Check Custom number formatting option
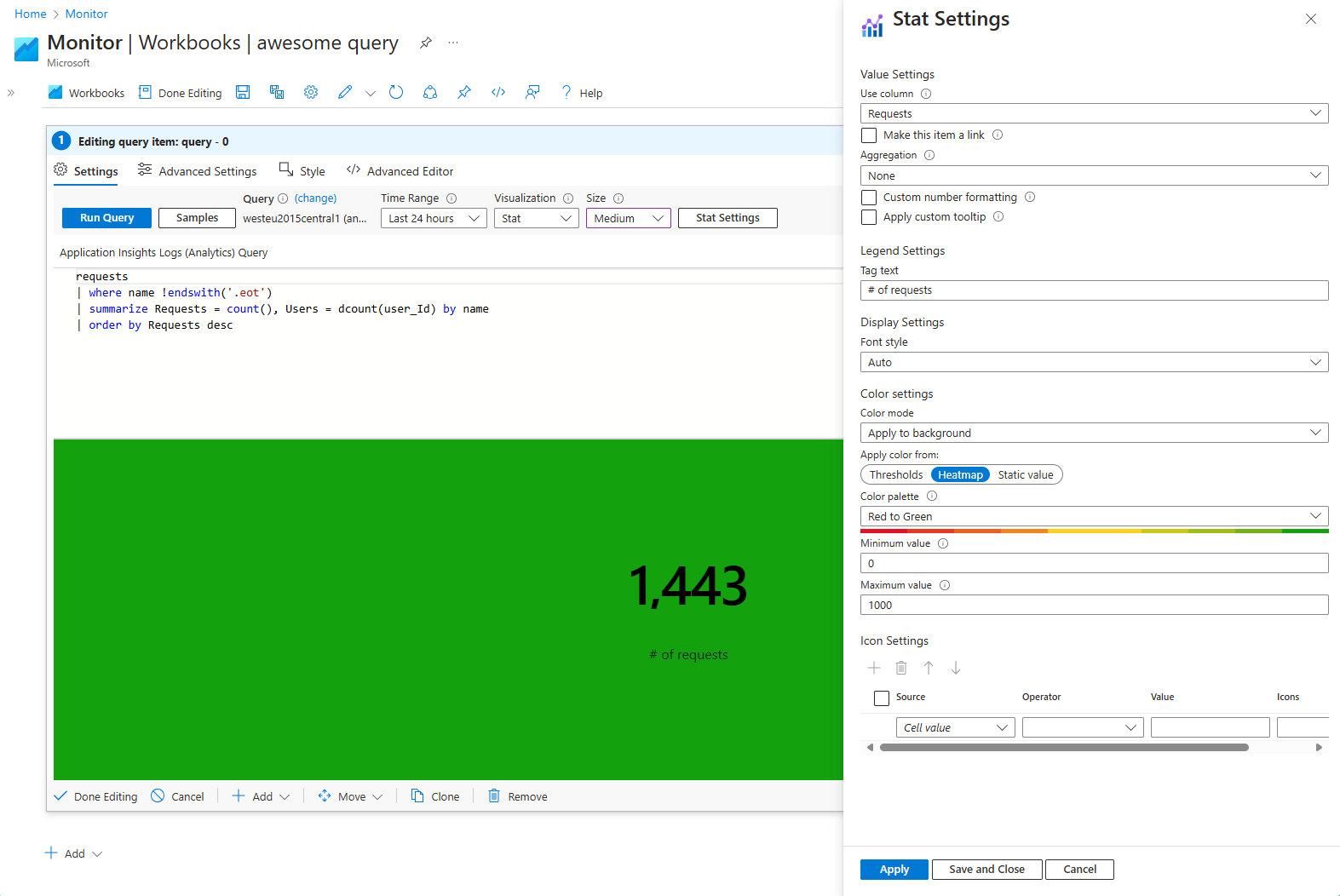The height and width of the screenshot is (896, 1340). [x=869, y=198]
